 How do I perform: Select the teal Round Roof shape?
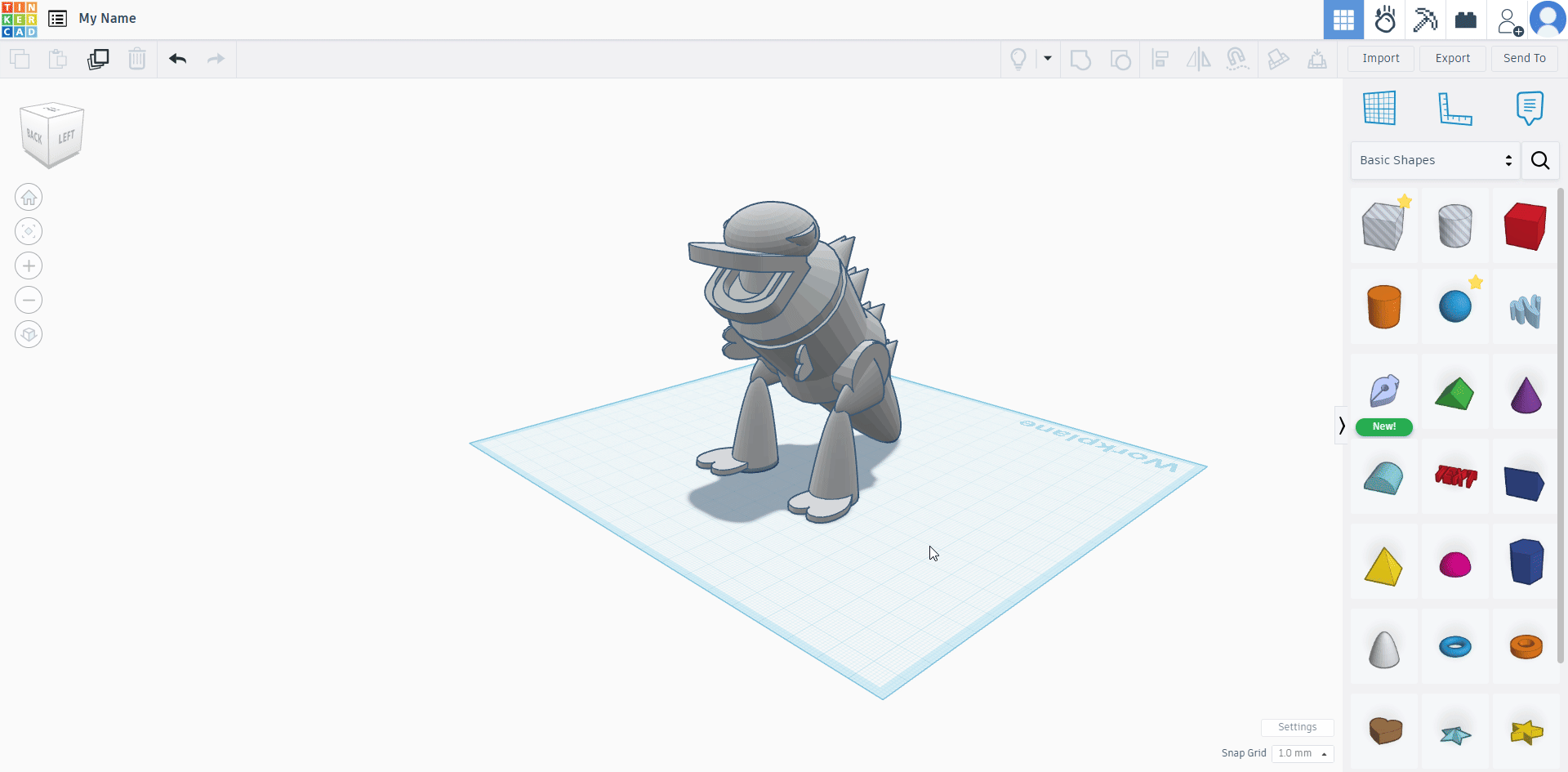(1384, 478)
